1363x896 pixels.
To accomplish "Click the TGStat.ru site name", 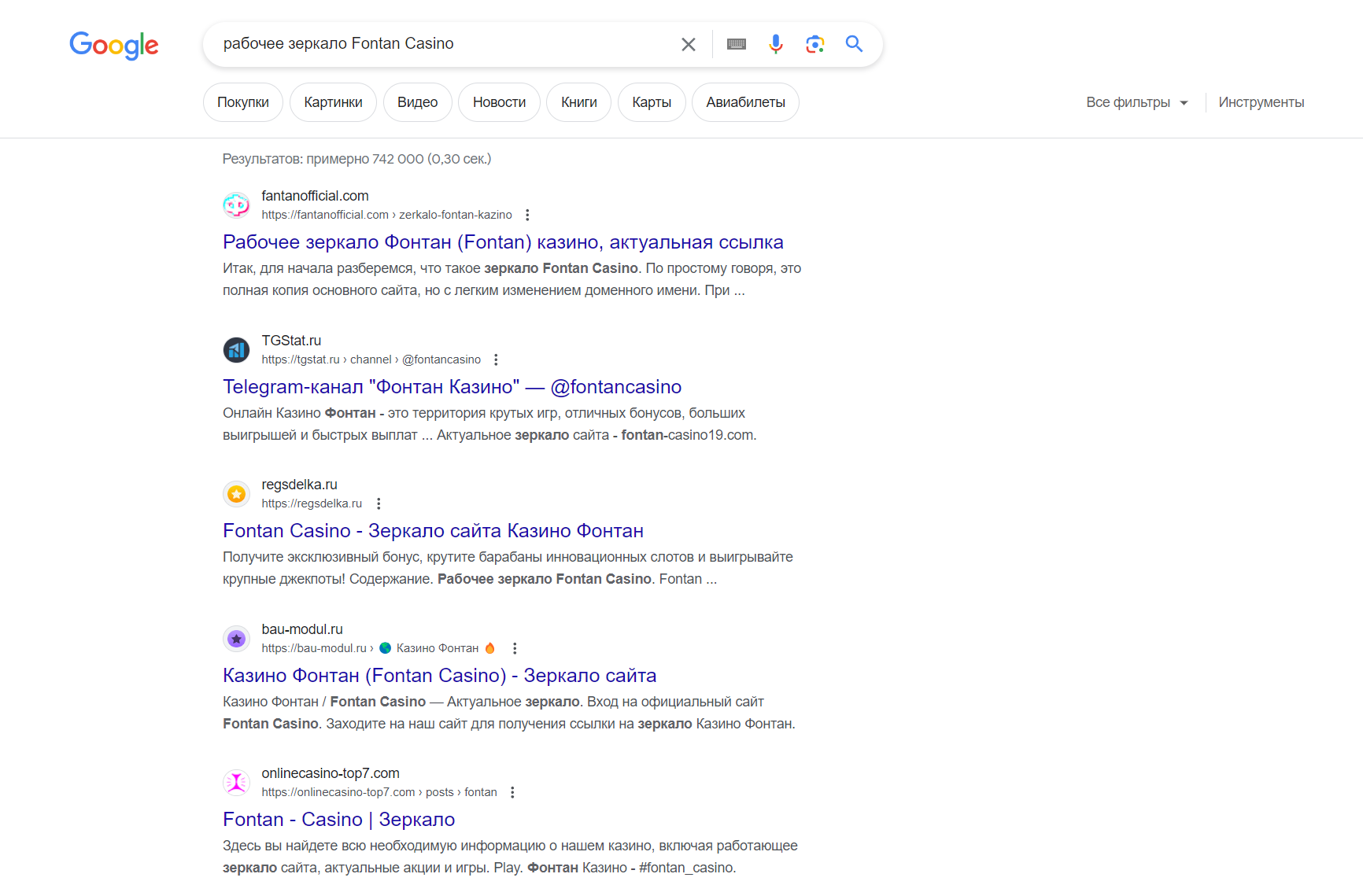I will 291,341.
